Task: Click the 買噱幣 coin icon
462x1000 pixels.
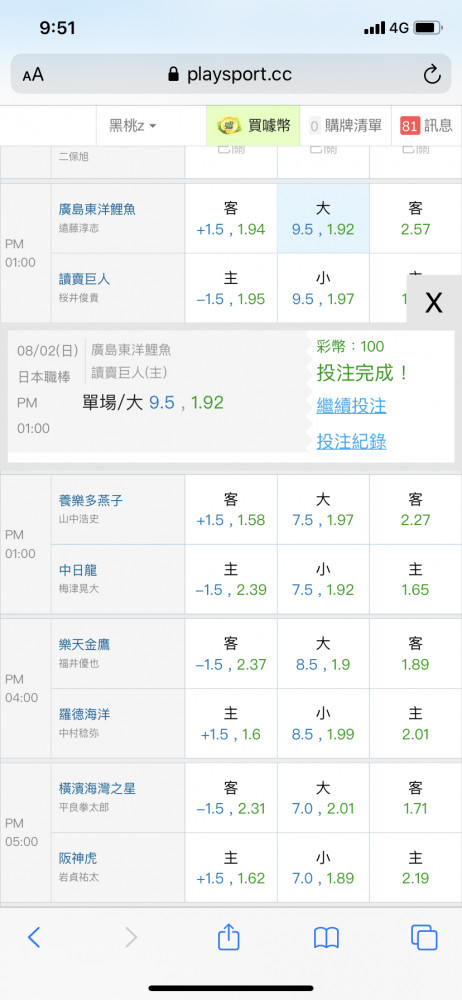Action: [227, 126]
